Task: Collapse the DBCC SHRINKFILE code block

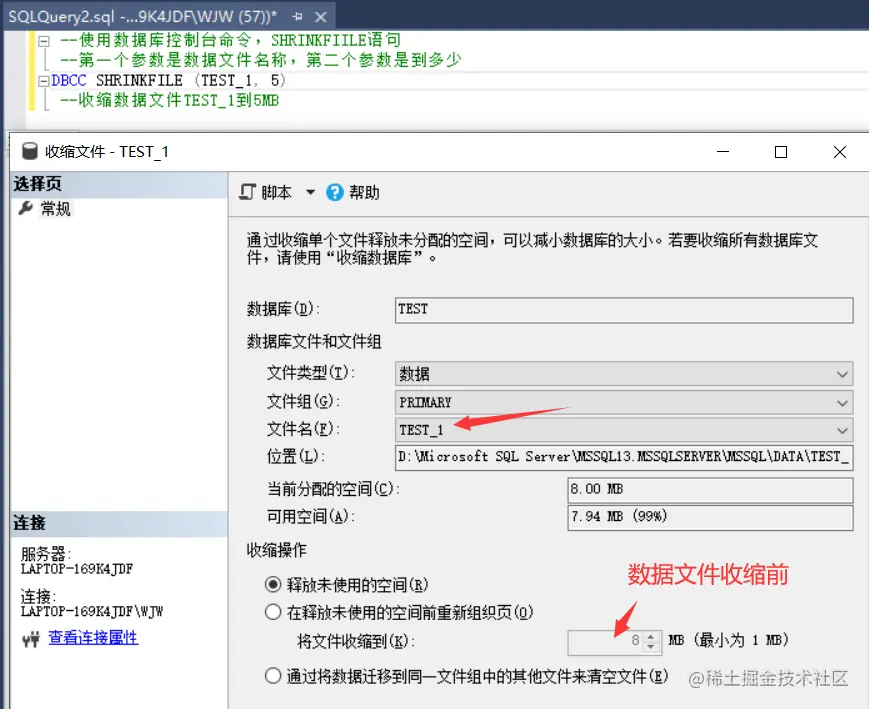Action: 44,81
